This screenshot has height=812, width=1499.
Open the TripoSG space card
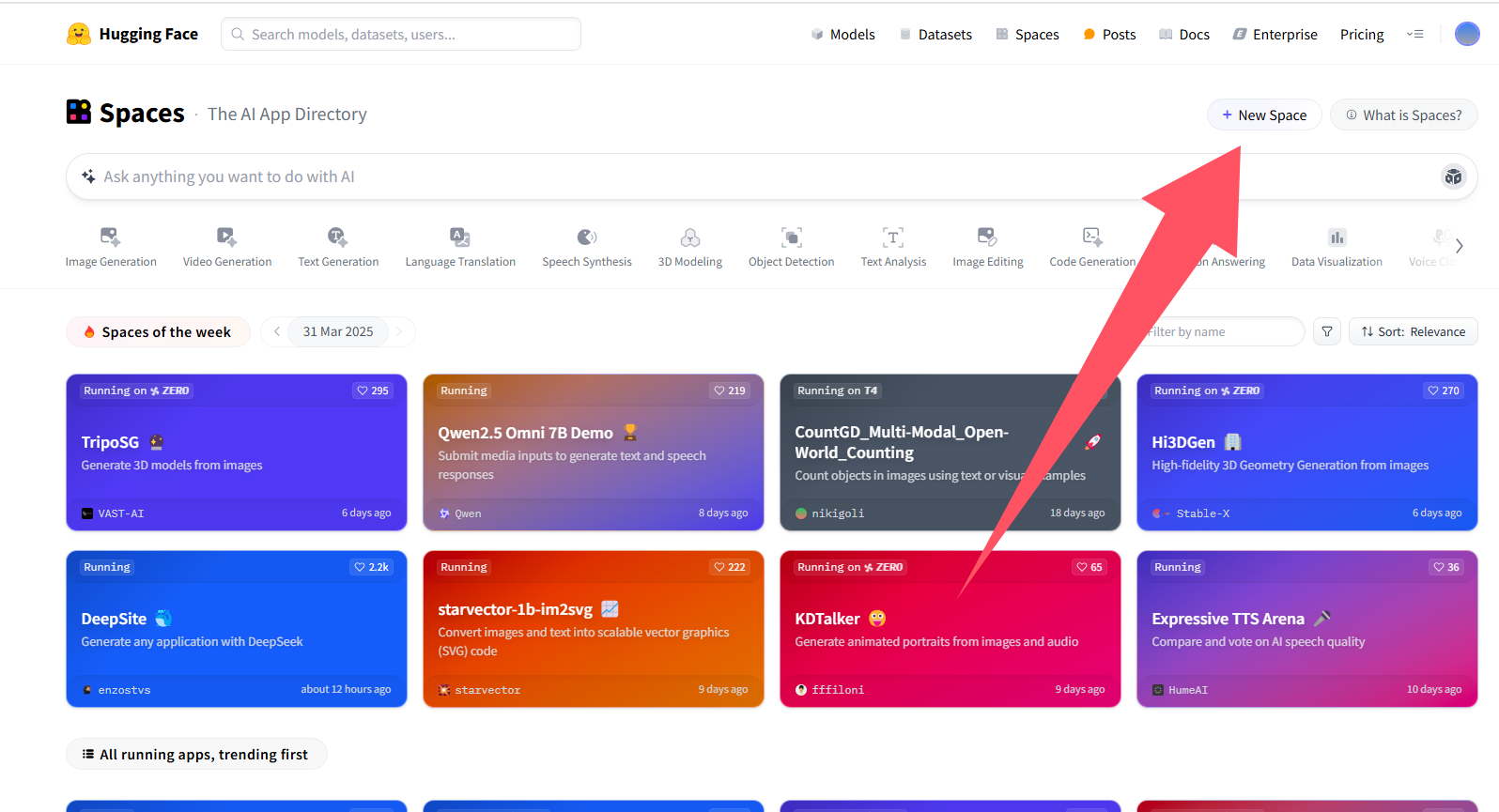point(237,452)
